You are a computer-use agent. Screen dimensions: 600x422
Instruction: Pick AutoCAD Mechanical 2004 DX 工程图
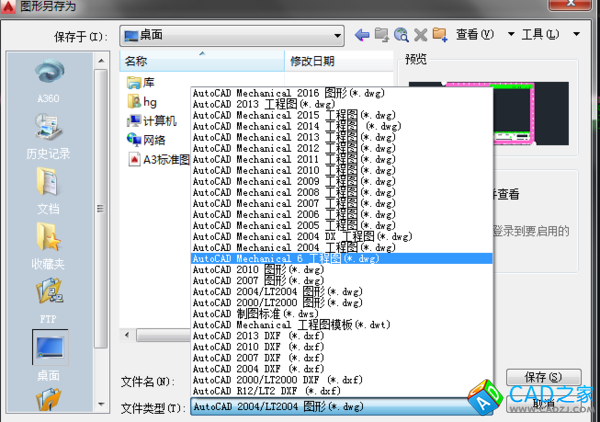click(x=341, y=236)
